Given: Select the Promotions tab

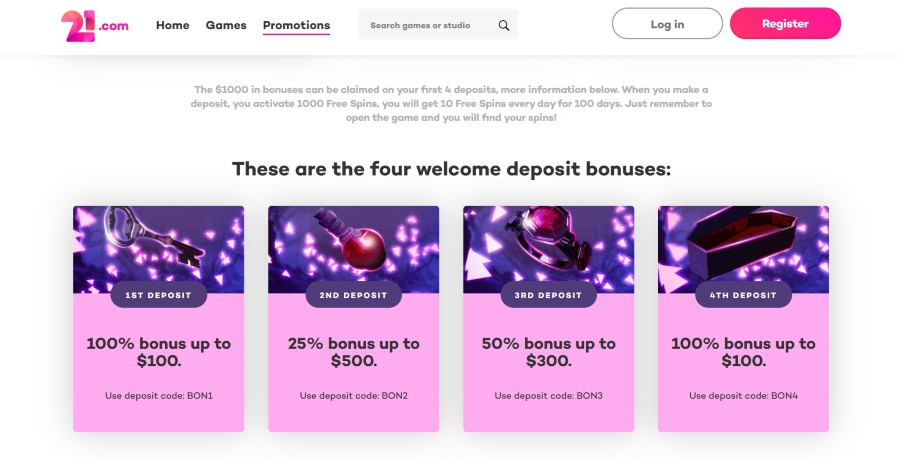Looking at the screenshot, I should click(x=296, y=25).
